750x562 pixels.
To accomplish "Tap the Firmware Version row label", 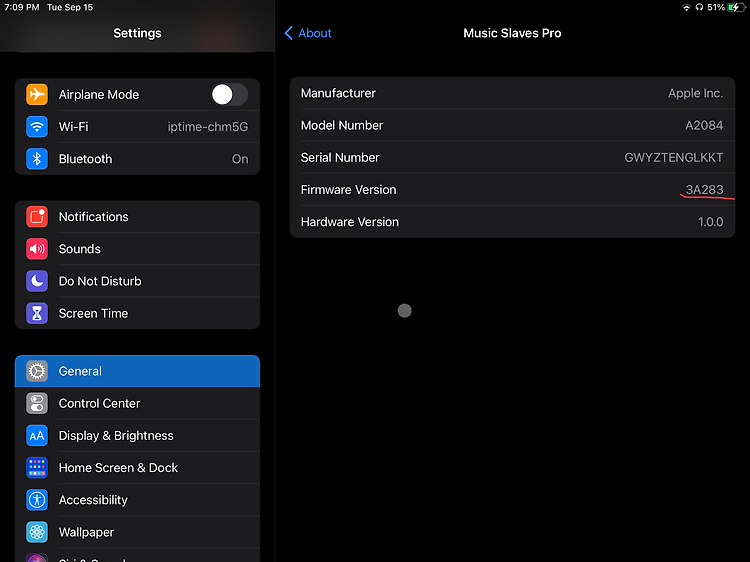I will click(x=348, y=190).
